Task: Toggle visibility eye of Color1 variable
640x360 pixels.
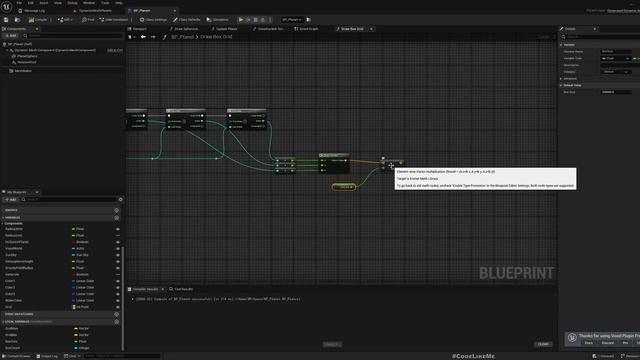Action: tap(118, 281)
